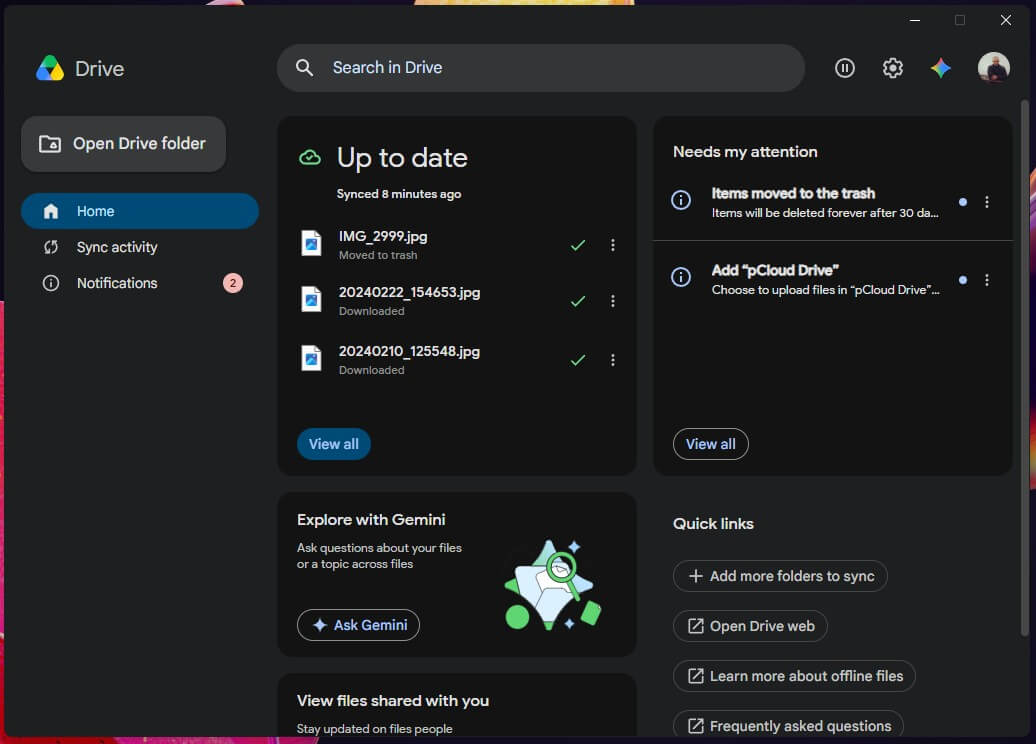Click the search magnifier icon

pos(305,67)
